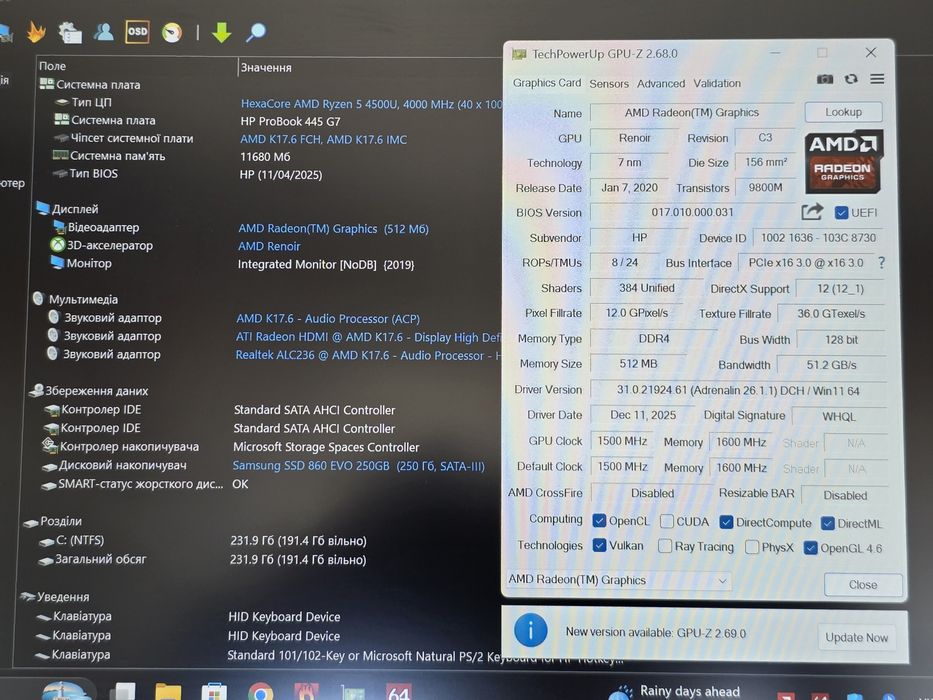Click the Device ID field
This screenshot has width=933, height=700.
(818, 238)
